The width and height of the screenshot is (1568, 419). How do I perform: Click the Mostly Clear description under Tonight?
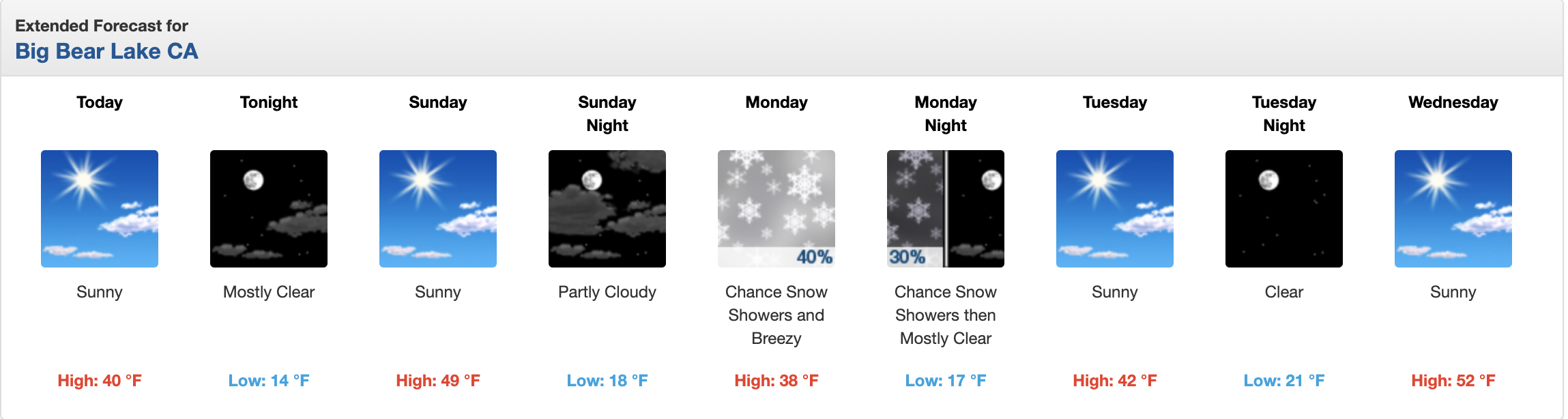coord(269,292)
